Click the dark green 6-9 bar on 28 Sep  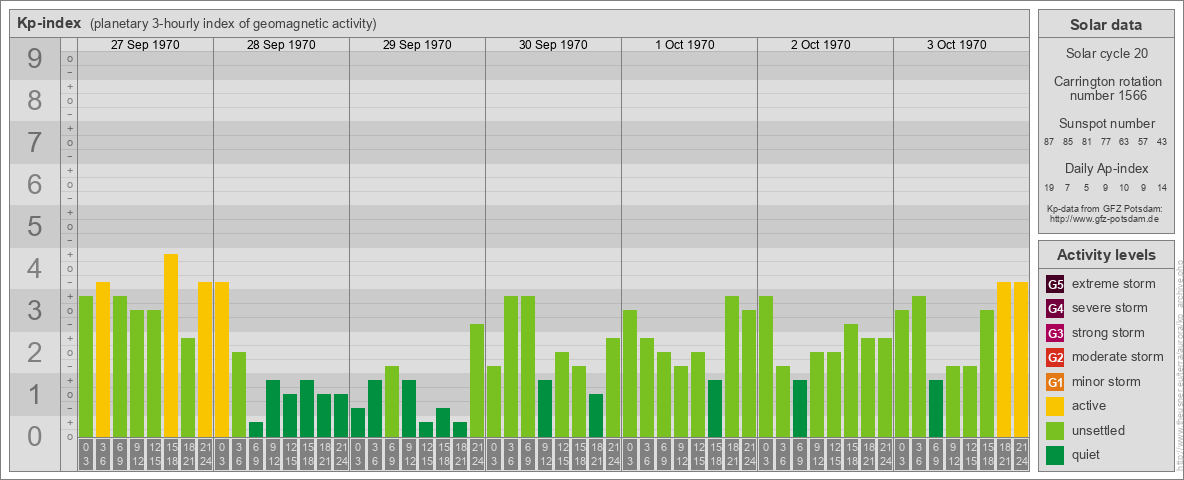click(x=256, y=429)
